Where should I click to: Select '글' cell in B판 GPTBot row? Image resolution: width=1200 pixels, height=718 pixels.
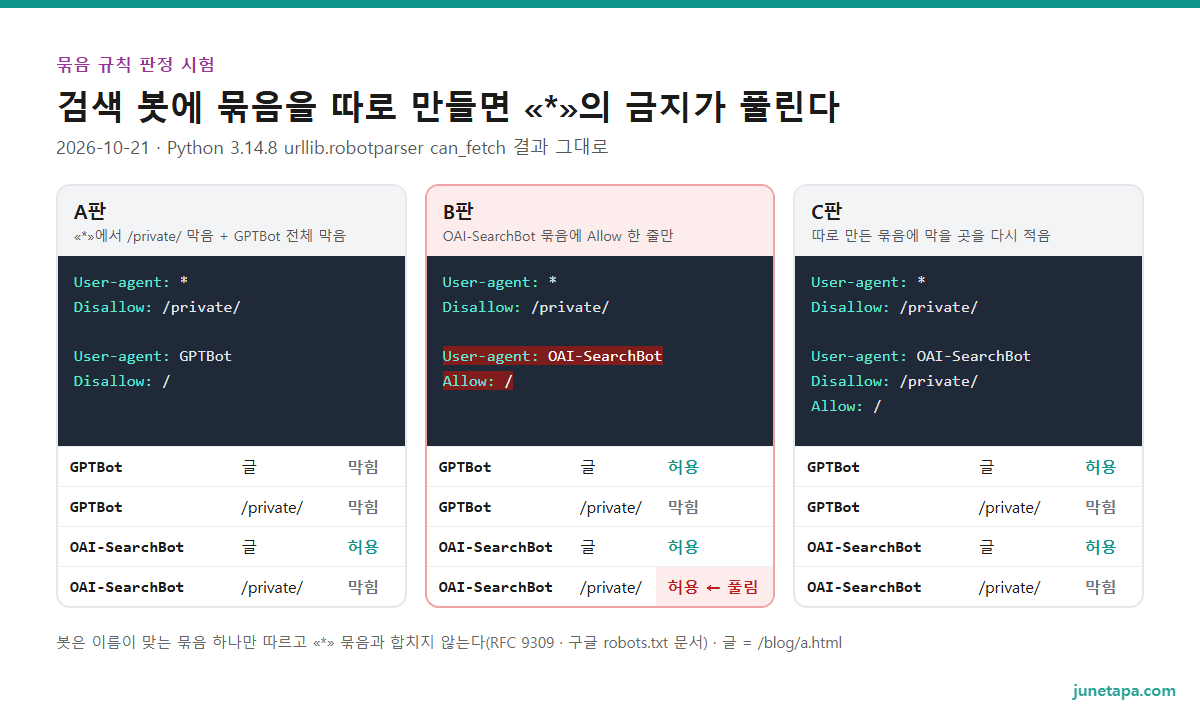coord(588,467)
